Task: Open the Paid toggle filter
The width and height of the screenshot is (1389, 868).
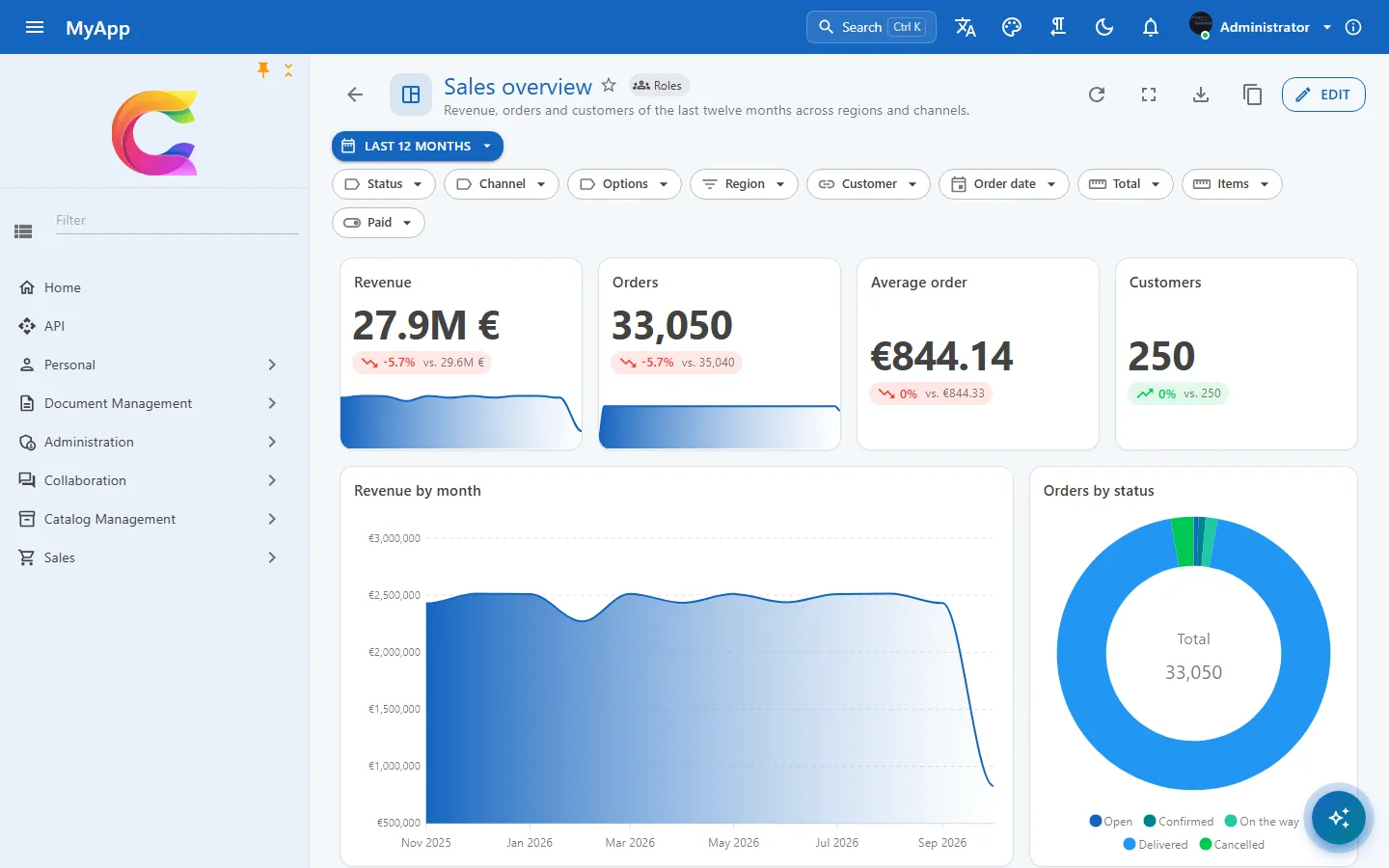Action: [x=378, y=223]
